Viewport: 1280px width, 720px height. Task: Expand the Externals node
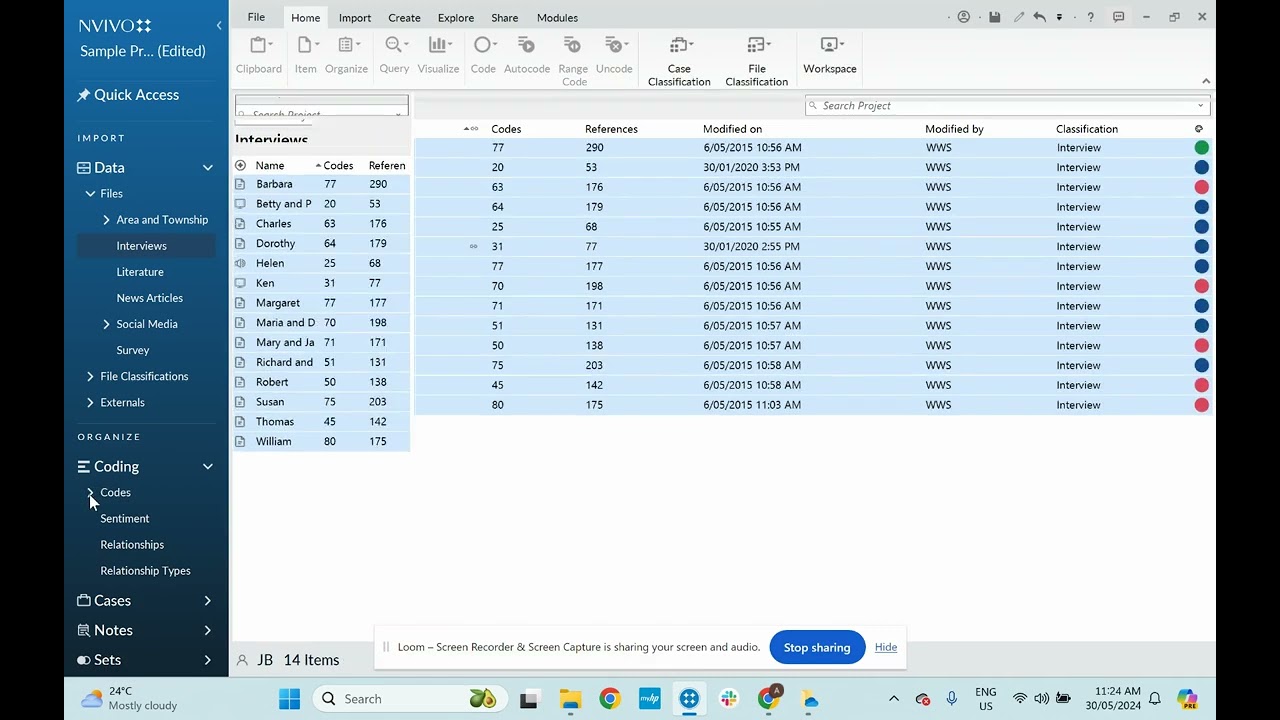tap(90, 402)
